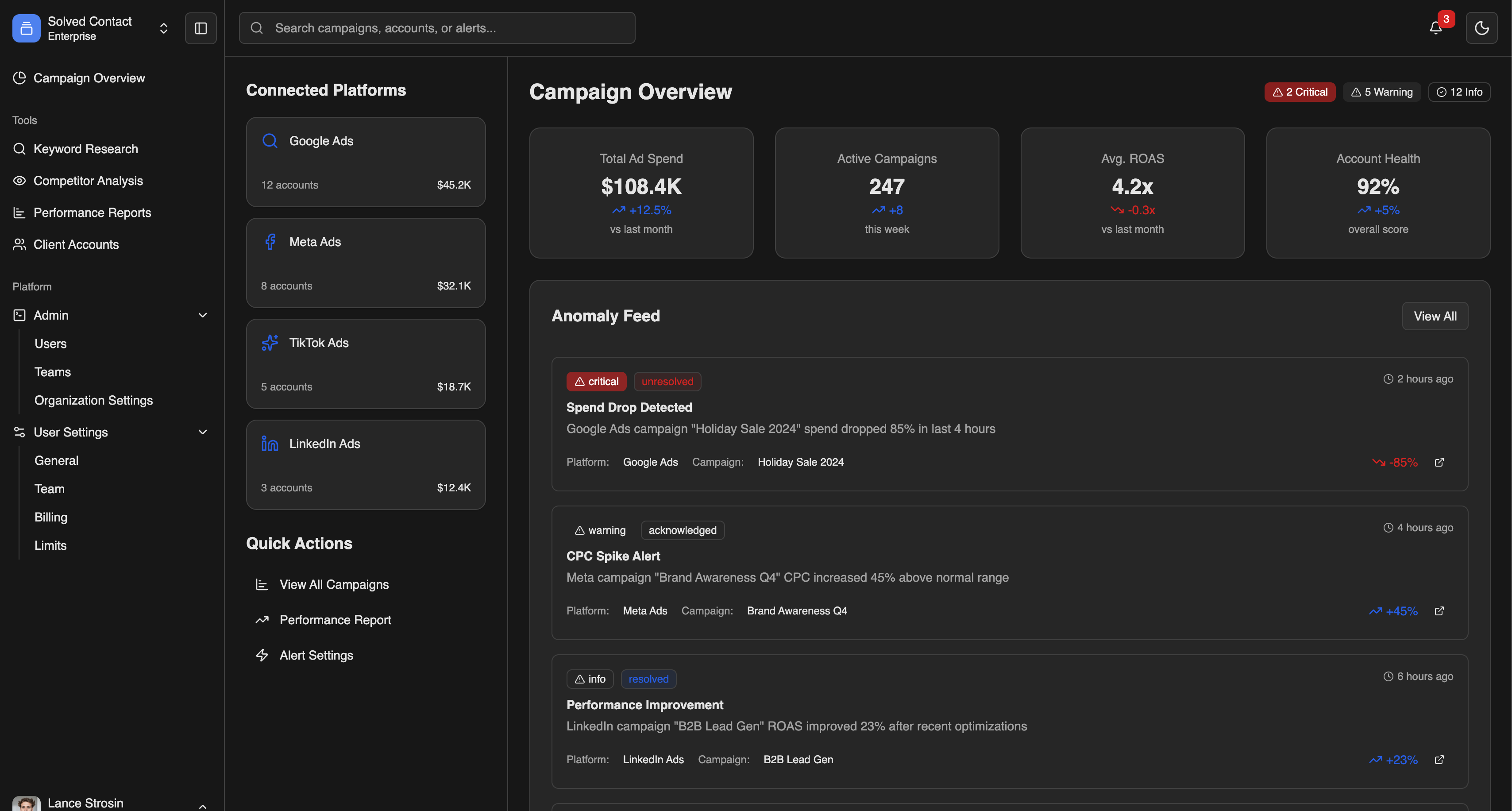This screenshot has width=1512, height=811.
Task: Click the LinkedIn Ads platform icon
Action: pos(270,444)
